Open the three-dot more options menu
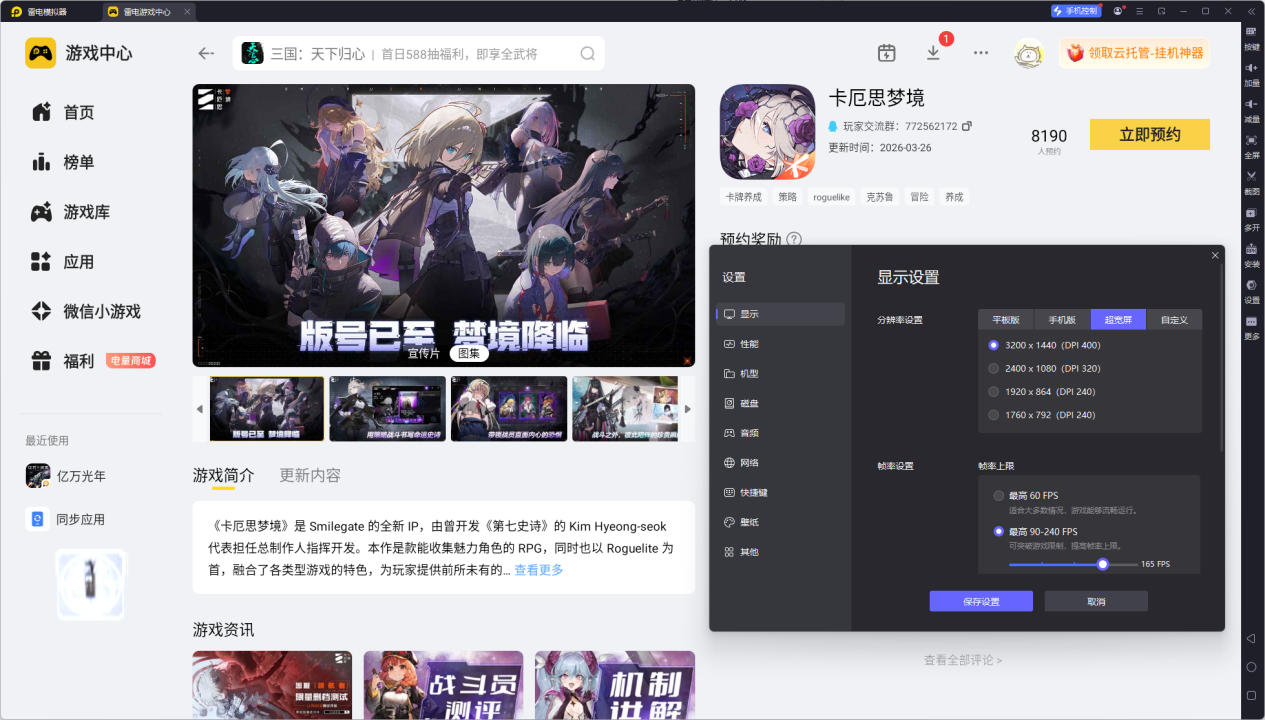 pos(980,53)
